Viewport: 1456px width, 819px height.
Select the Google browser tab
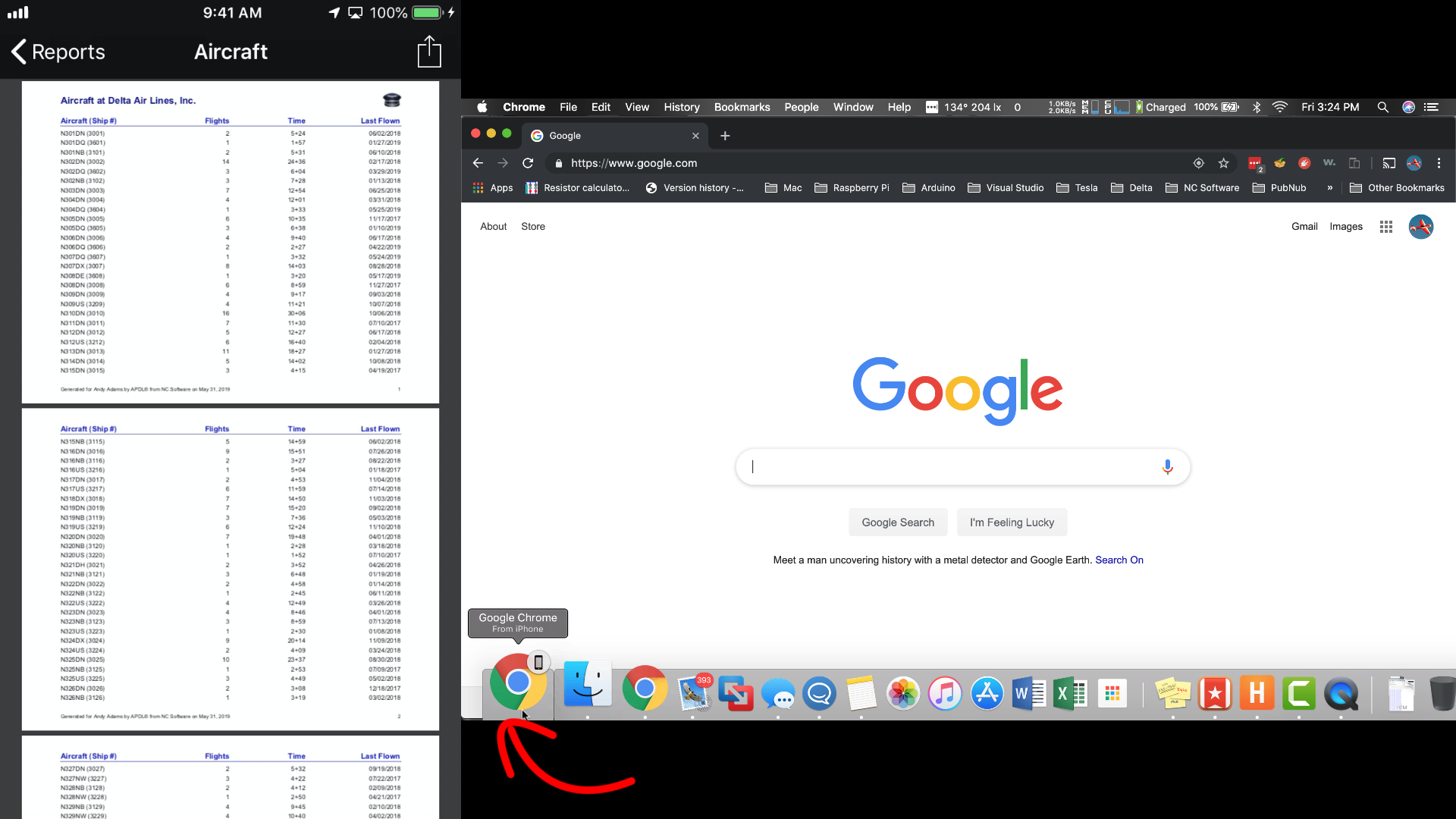tap(614, 136)
